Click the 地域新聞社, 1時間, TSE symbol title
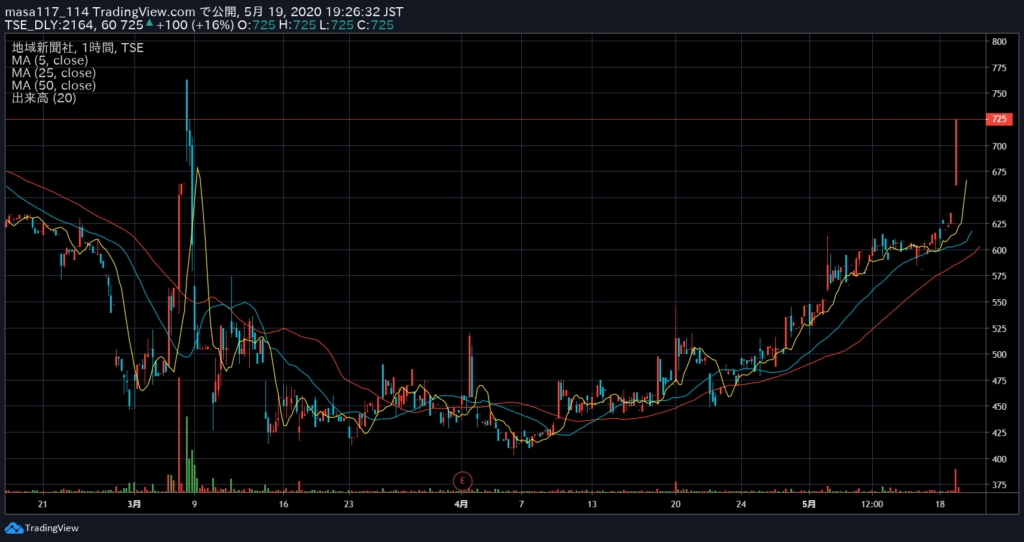This screenshot has height=542, width=1024. (78, 47)
